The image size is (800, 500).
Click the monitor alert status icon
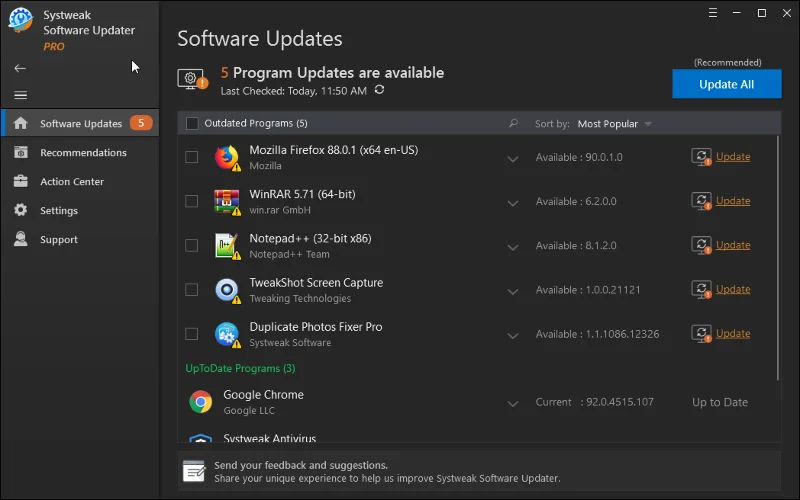point(192,80)
